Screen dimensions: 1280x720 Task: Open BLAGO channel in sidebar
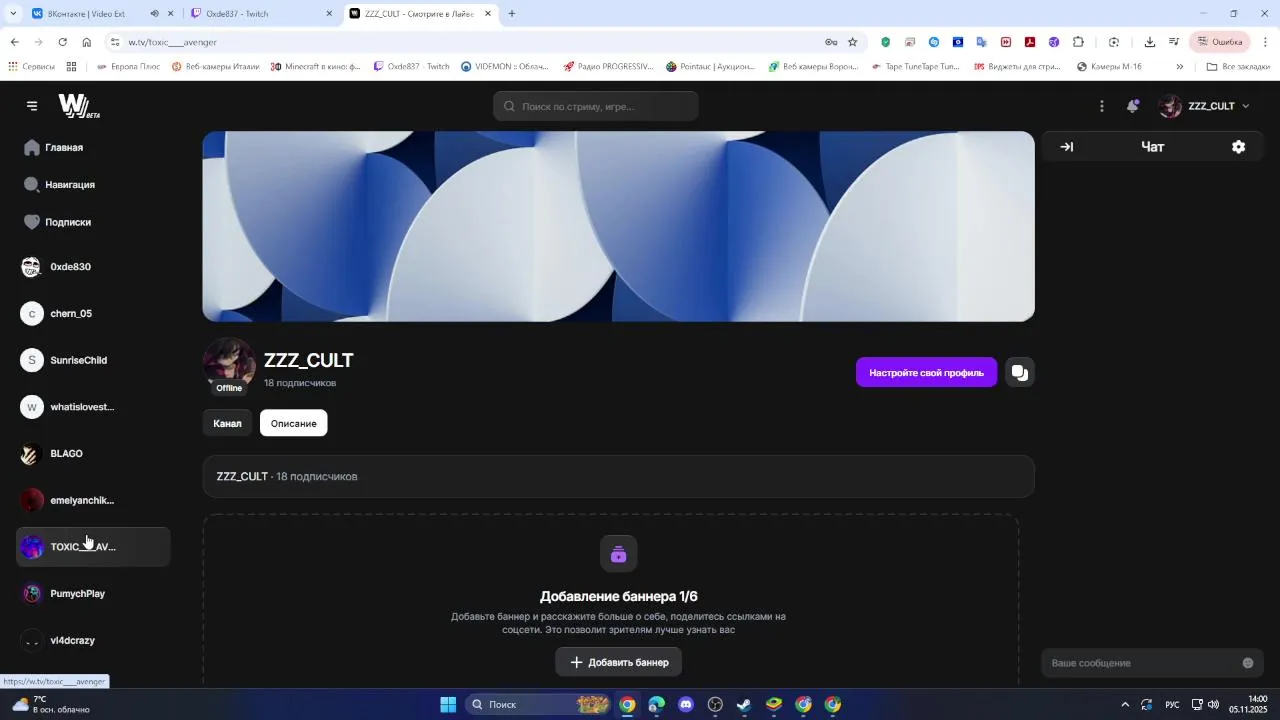(x=93, y=454)
